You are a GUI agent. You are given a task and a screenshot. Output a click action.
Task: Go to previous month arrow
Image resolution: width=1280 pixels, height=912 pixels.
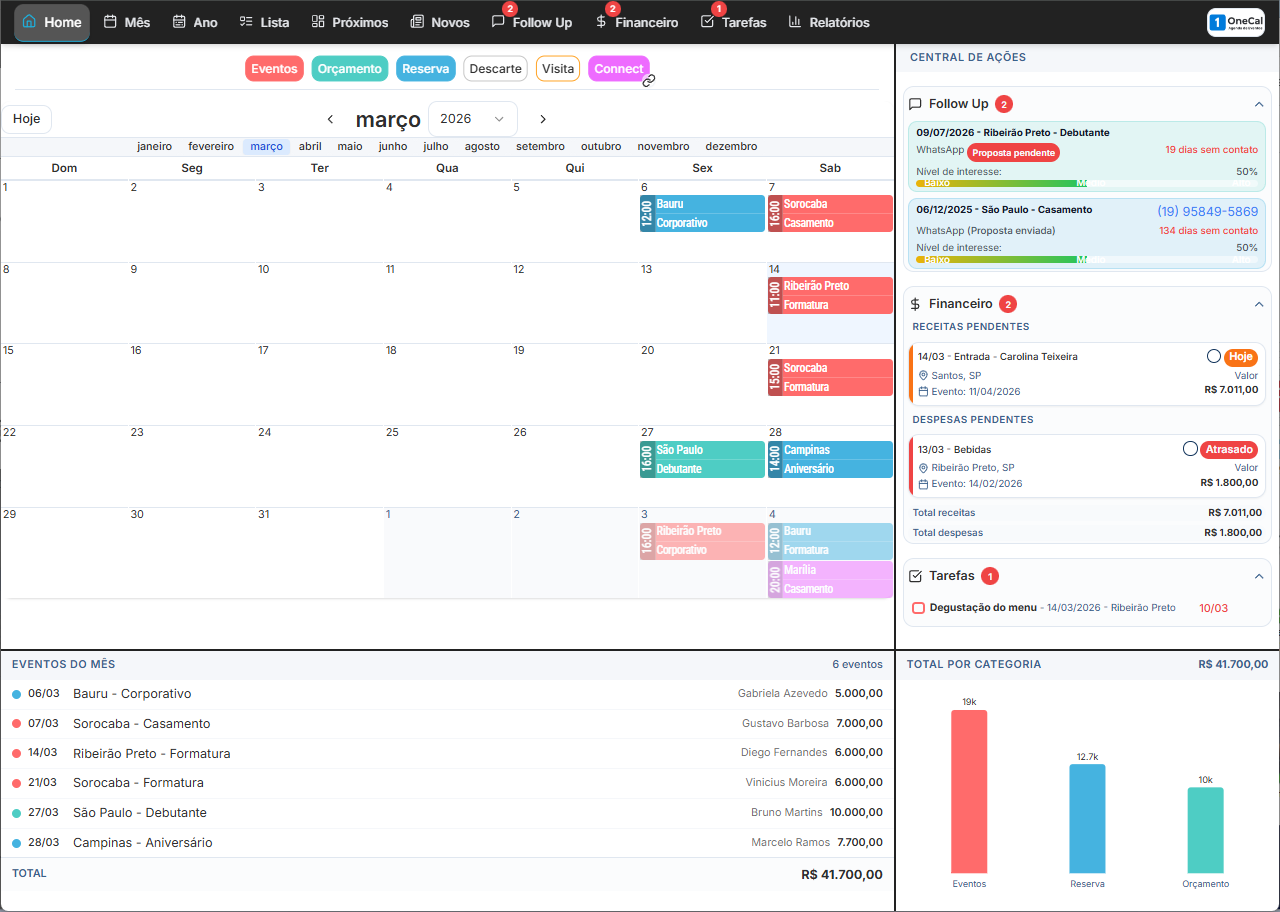click(331, 119)
